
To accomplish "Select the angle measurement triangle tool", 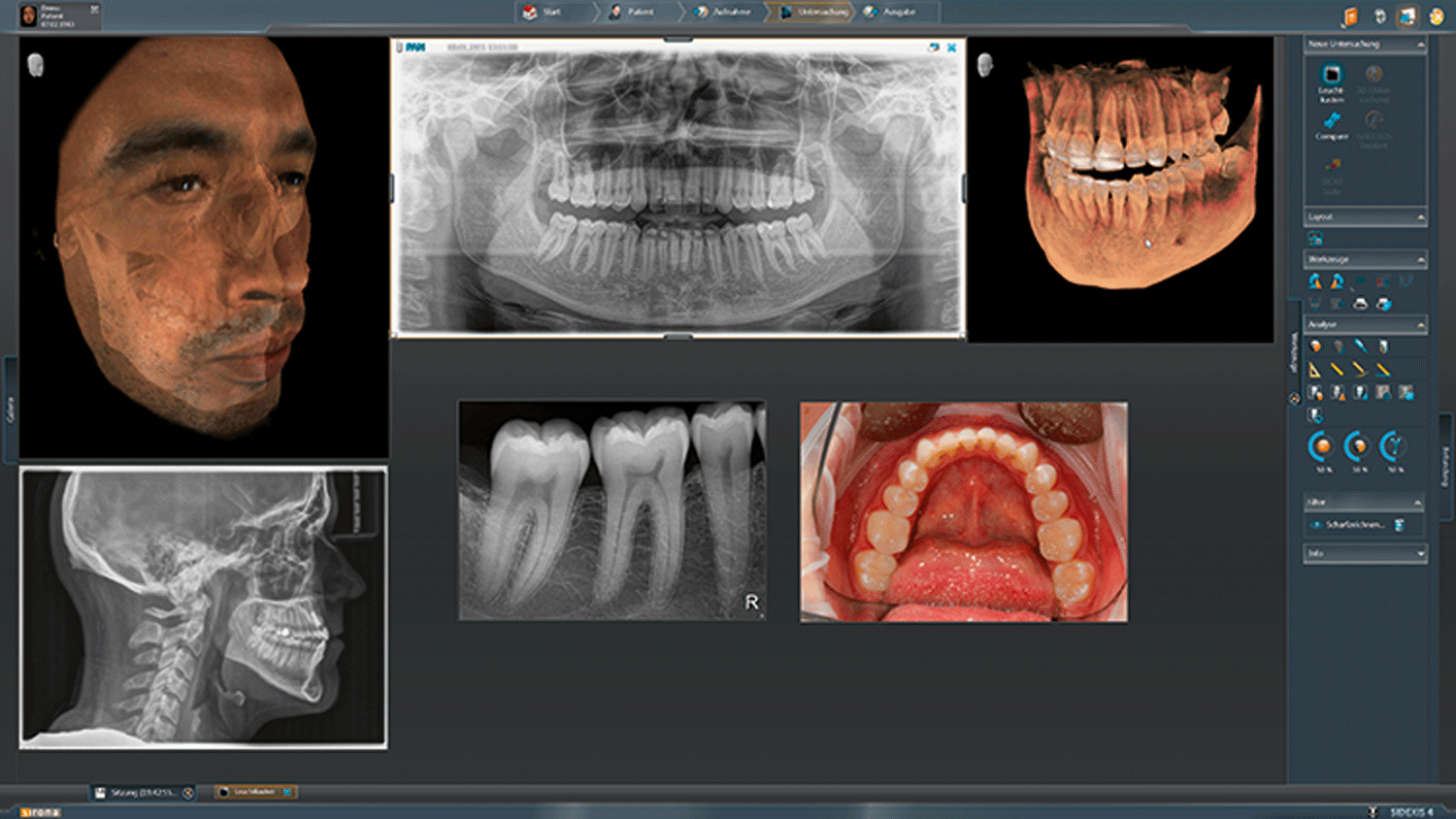I will pos(1314,370).
